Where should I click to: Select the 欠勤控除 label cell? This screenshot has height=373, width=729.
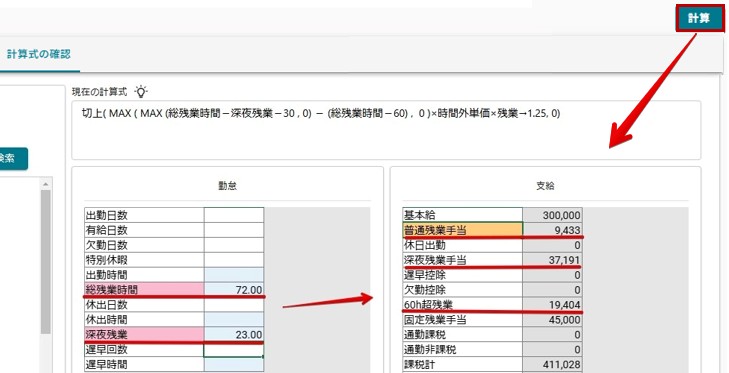(463, 289)
